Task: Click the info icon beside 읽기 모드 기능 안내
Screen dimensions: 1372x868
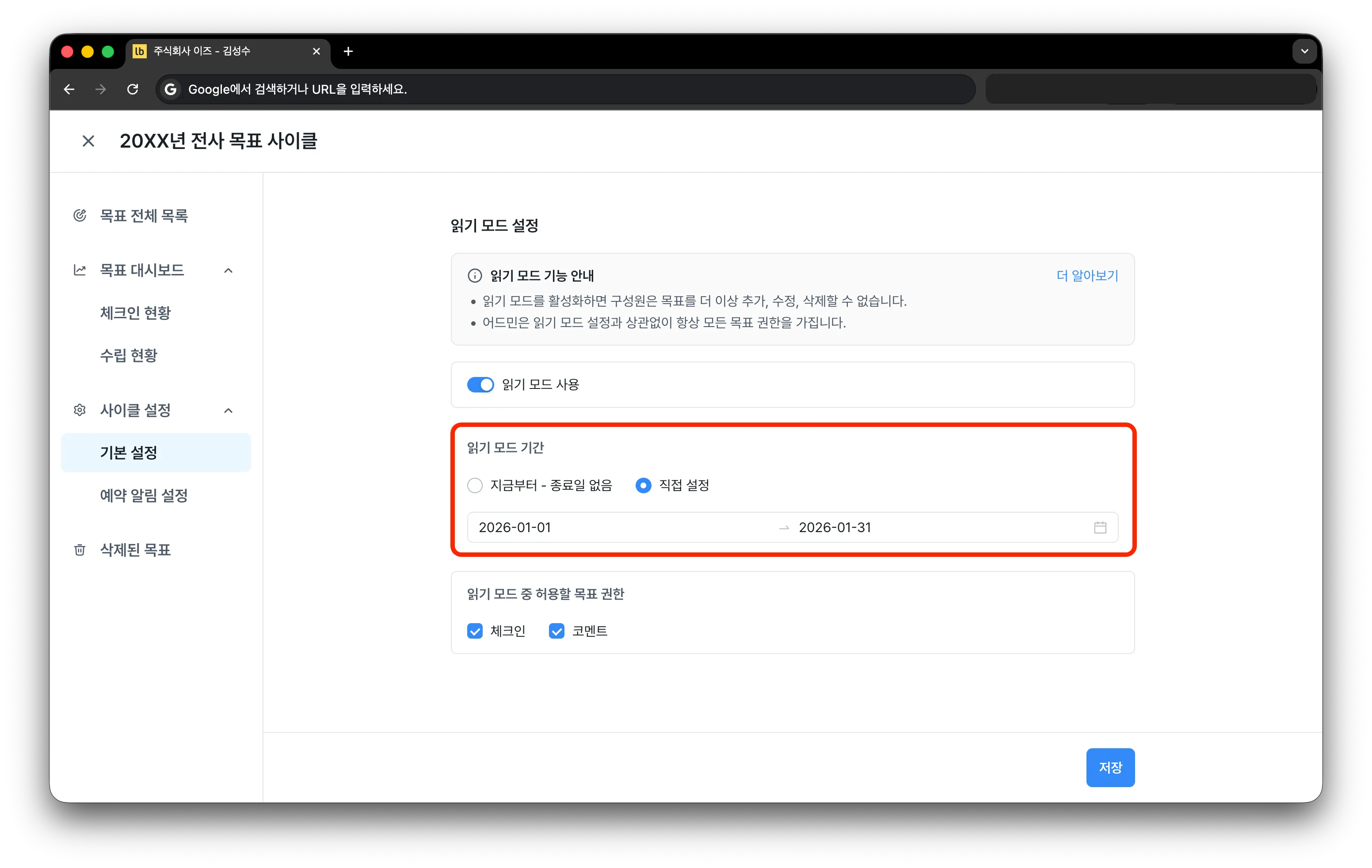Action: (475, 276)
